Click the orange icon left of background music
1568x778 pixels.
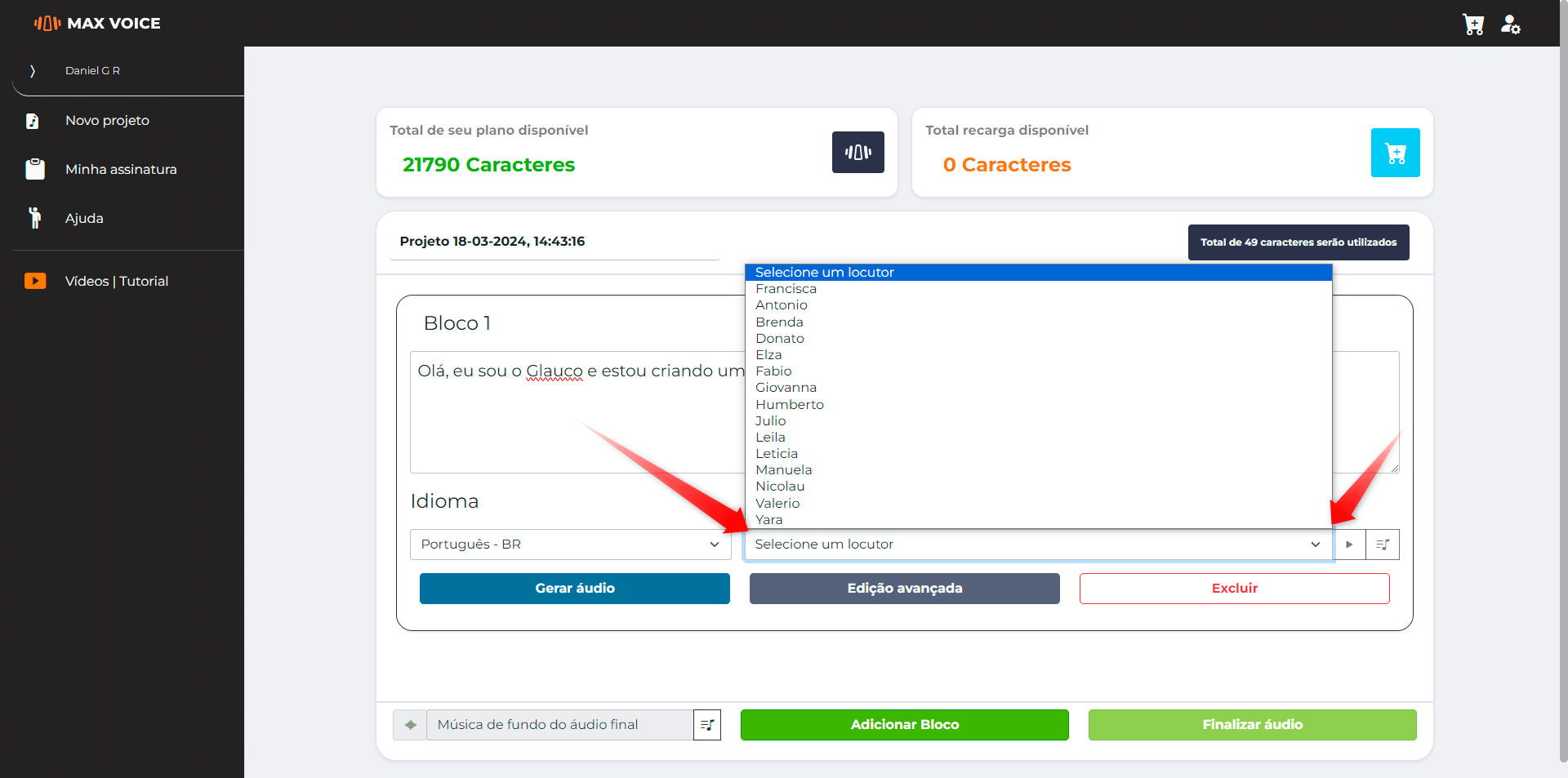pyautogui.click(x=410, y=725)
